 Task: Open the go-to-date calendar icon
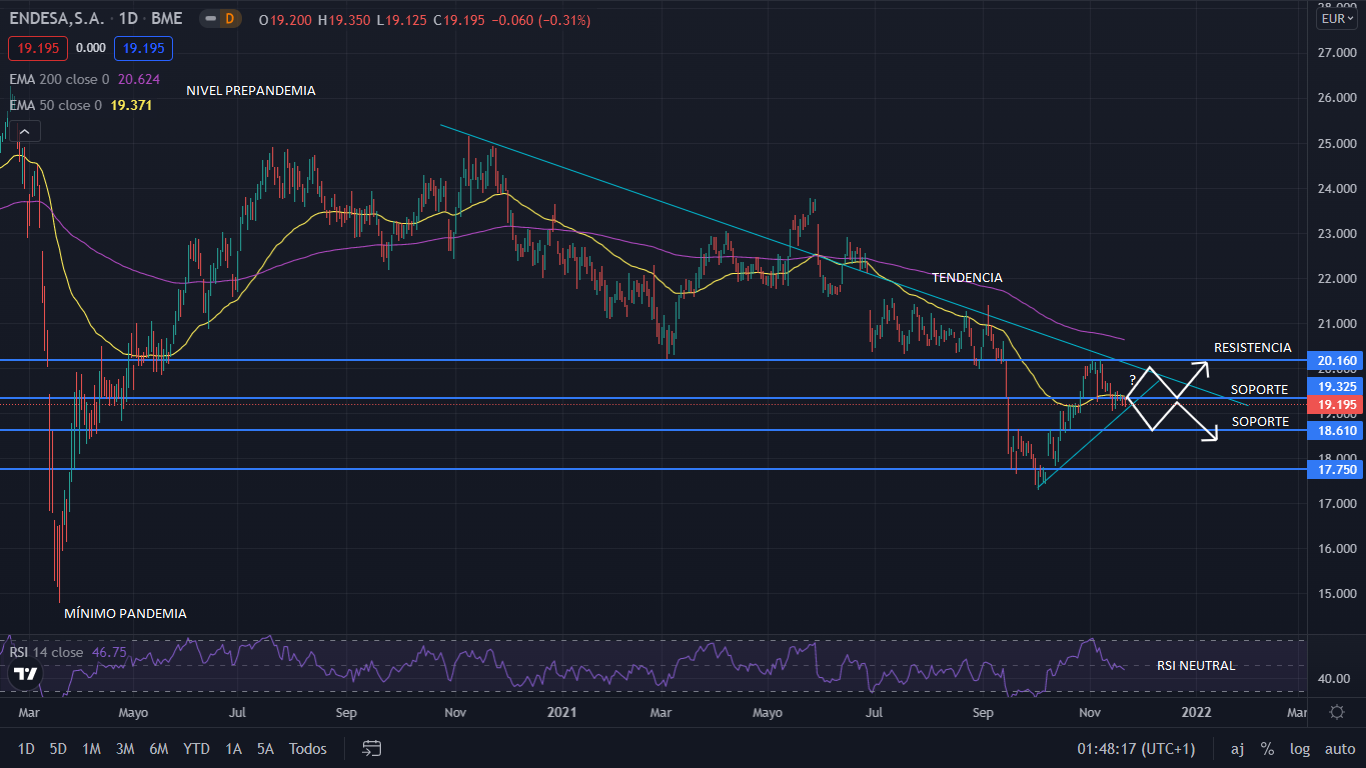click(372, 748)
